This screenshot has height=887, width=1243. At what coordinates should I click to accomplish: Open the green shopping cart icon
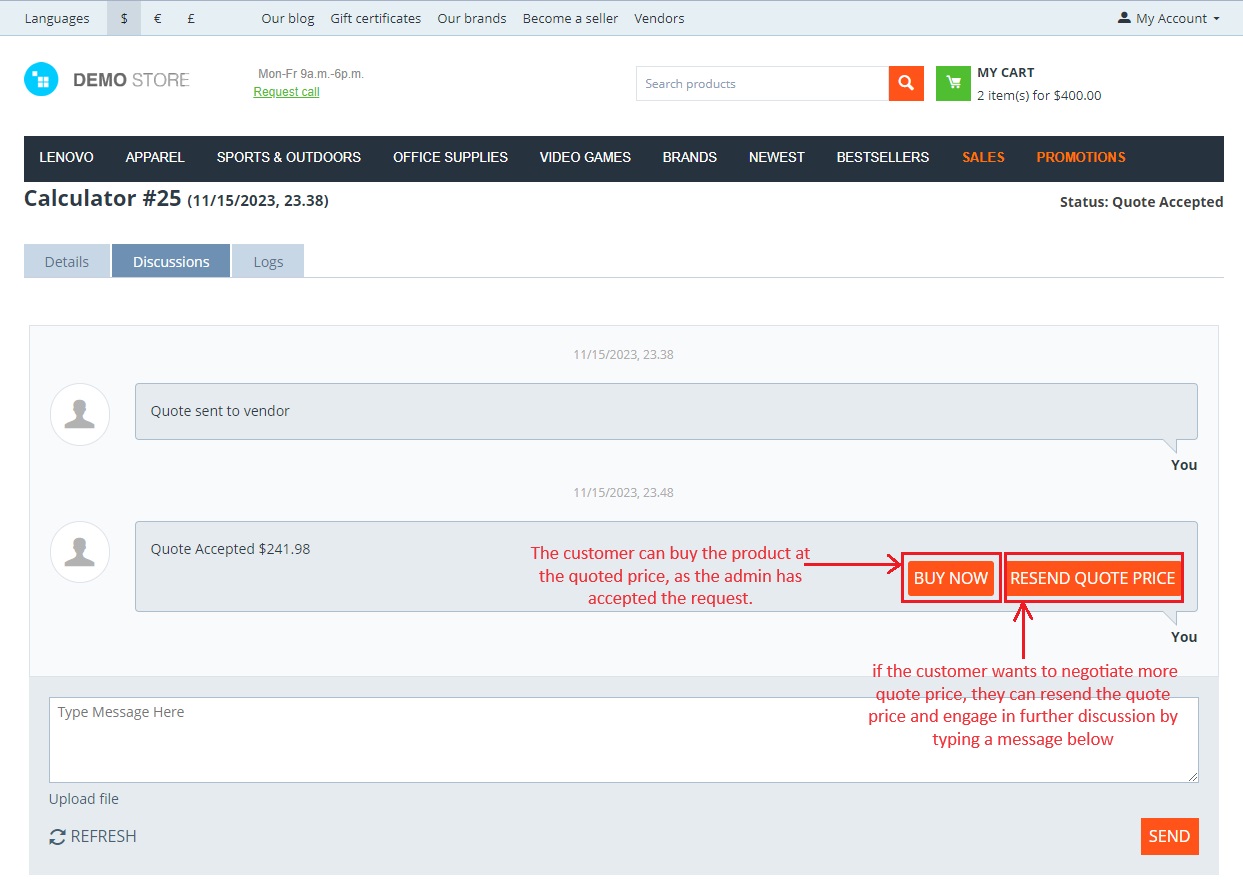click(953, 83)
